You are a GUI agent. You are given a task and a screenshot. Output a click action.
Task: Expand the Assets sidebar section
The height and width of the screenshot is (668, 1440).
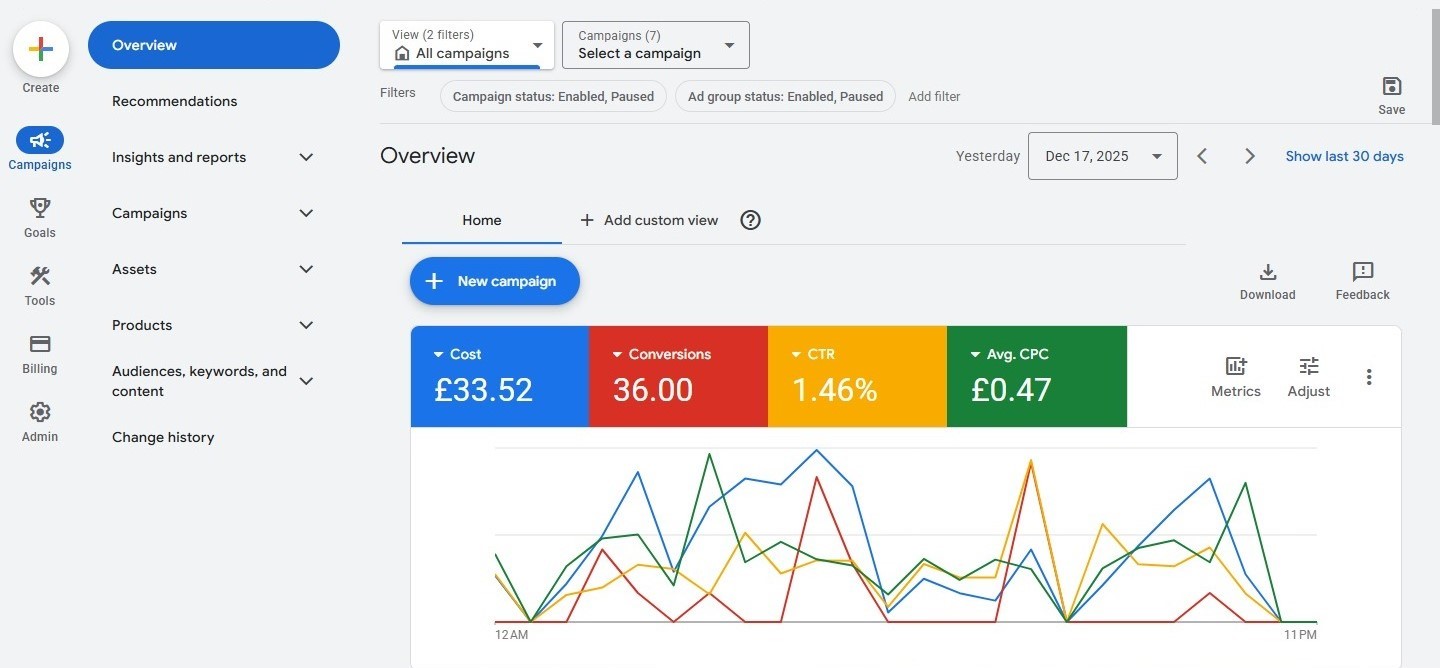pos(306,269)
